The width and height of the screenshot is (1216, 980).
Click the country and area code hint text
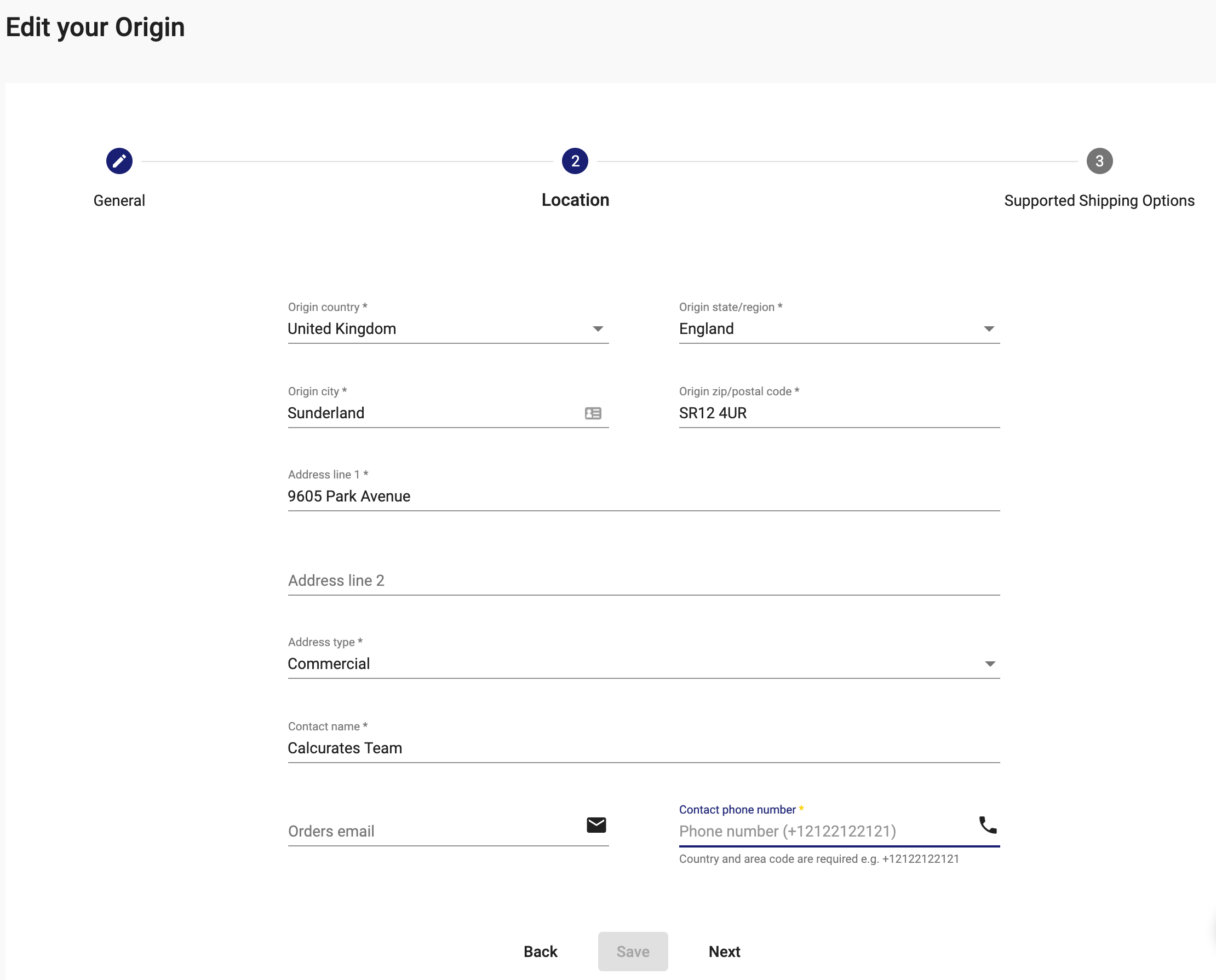(819, 858)
